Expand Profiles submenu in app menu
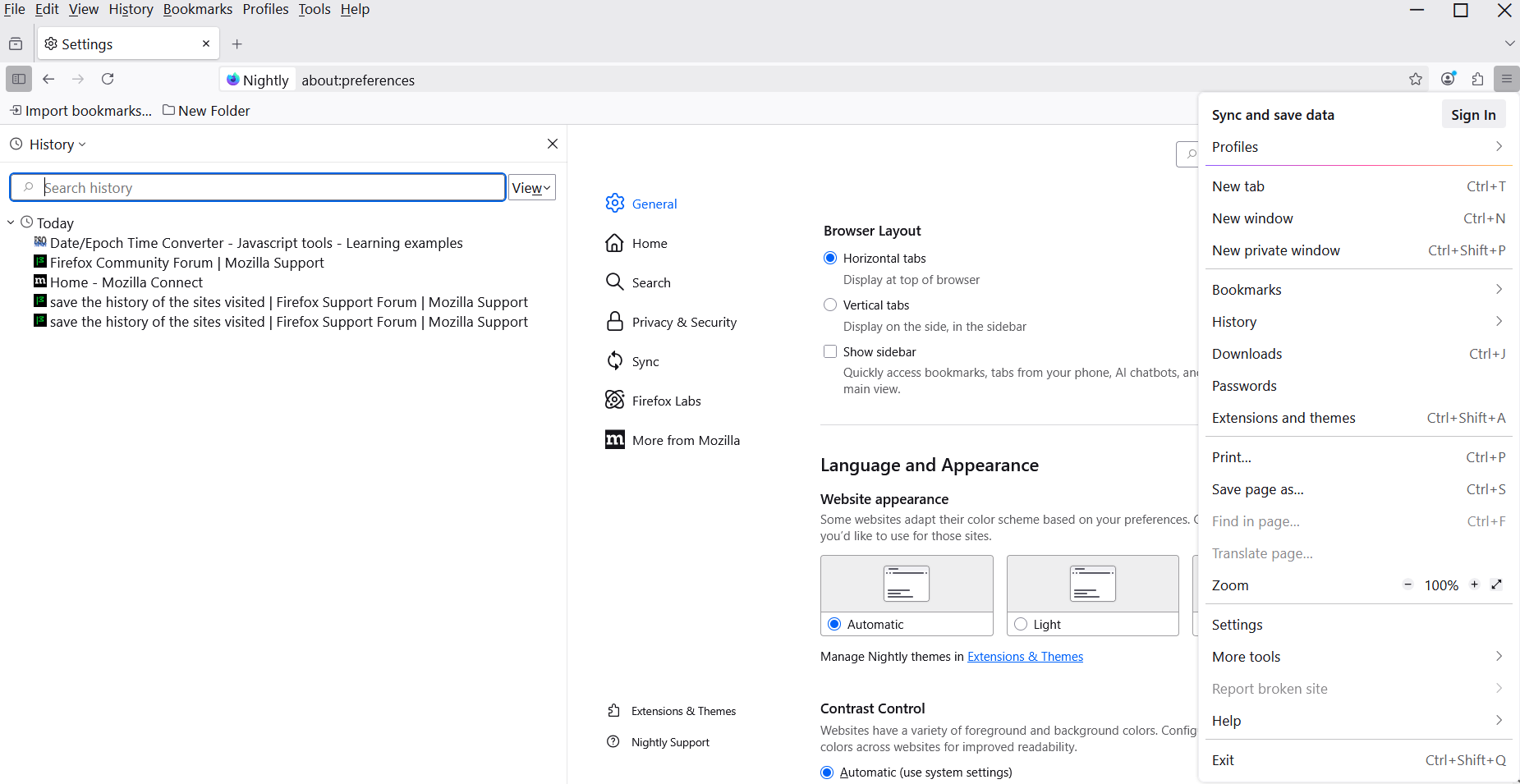The height and width of the screenshot is (784, 1520). click(x=1358, y=147)
